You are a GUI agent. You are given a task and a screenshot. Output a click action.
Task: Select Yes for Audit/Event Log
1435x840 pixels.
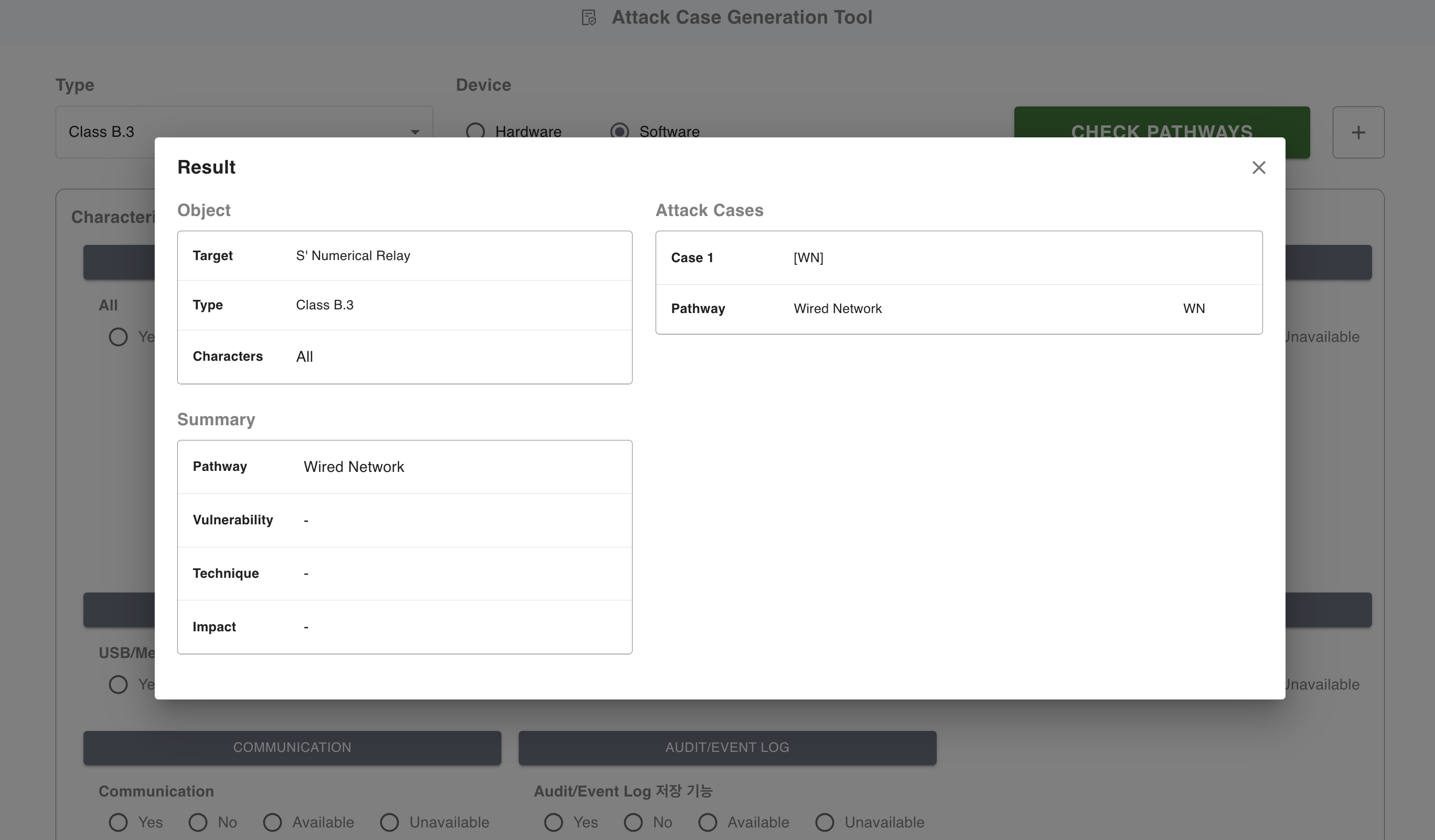pyautogui.click(x=553, y=822)
